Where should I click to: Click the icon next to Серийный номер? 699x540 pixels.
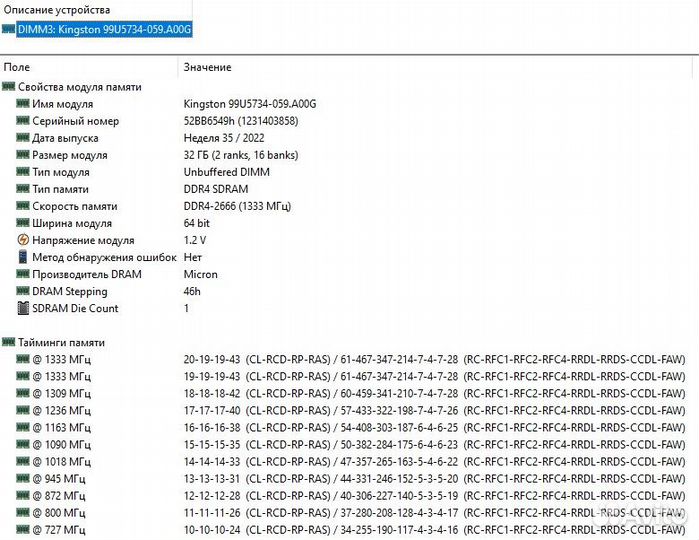tap(23, 121)
